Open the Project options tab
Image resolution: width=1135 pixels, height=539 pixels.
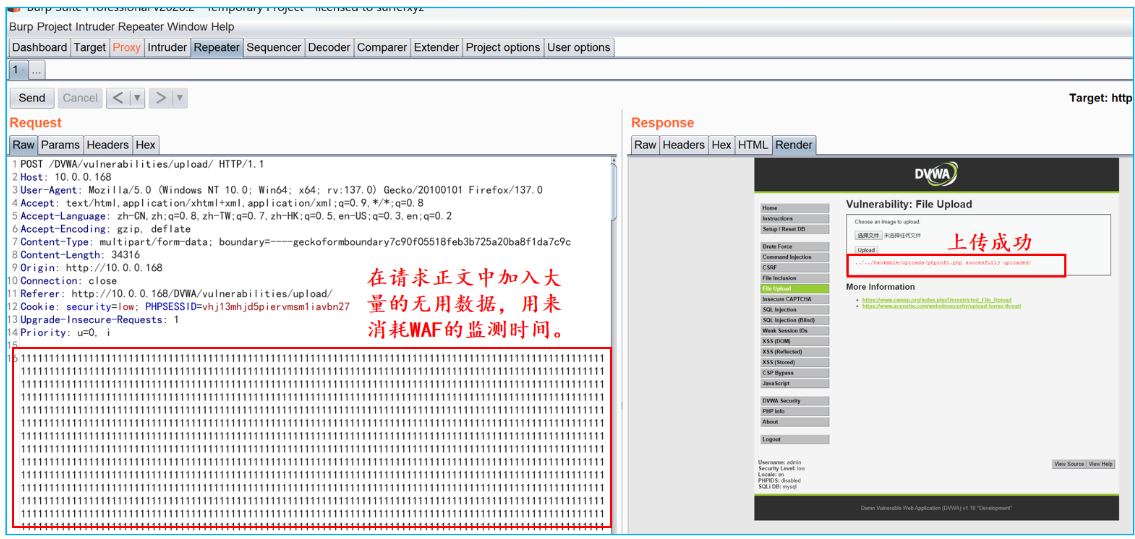coord(503,48)
